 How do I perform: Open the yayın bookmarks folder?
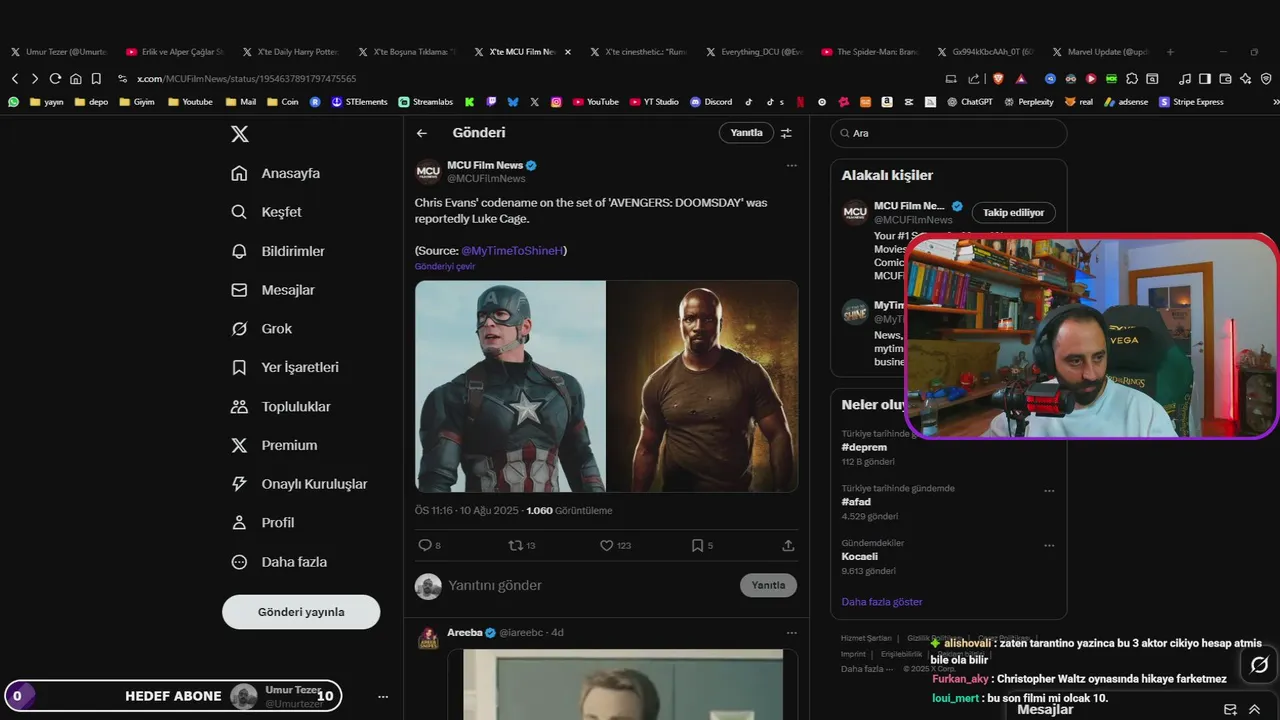tap(47, 102)
